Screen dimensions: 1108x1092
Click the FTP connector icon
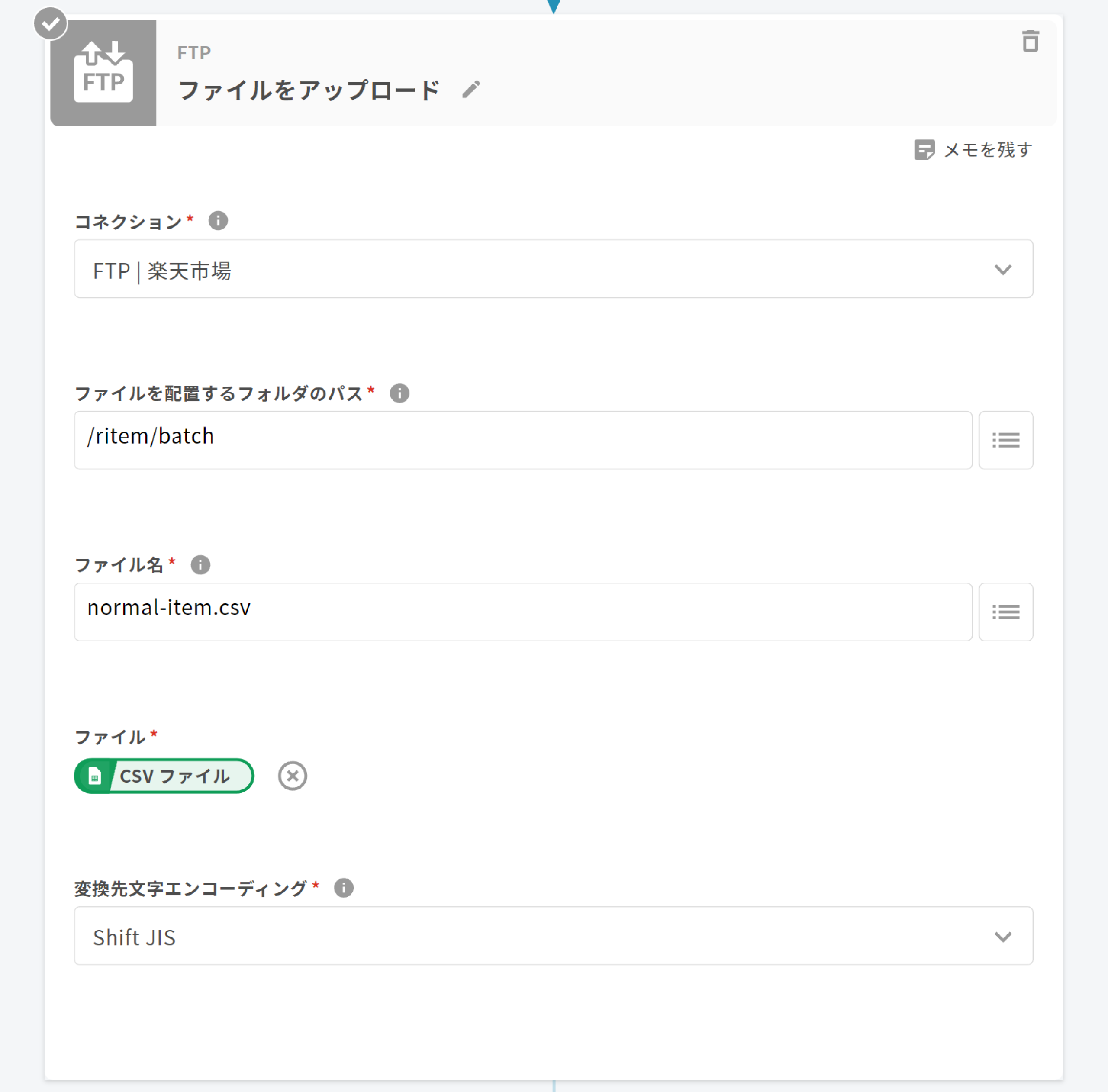coord(103,73)
